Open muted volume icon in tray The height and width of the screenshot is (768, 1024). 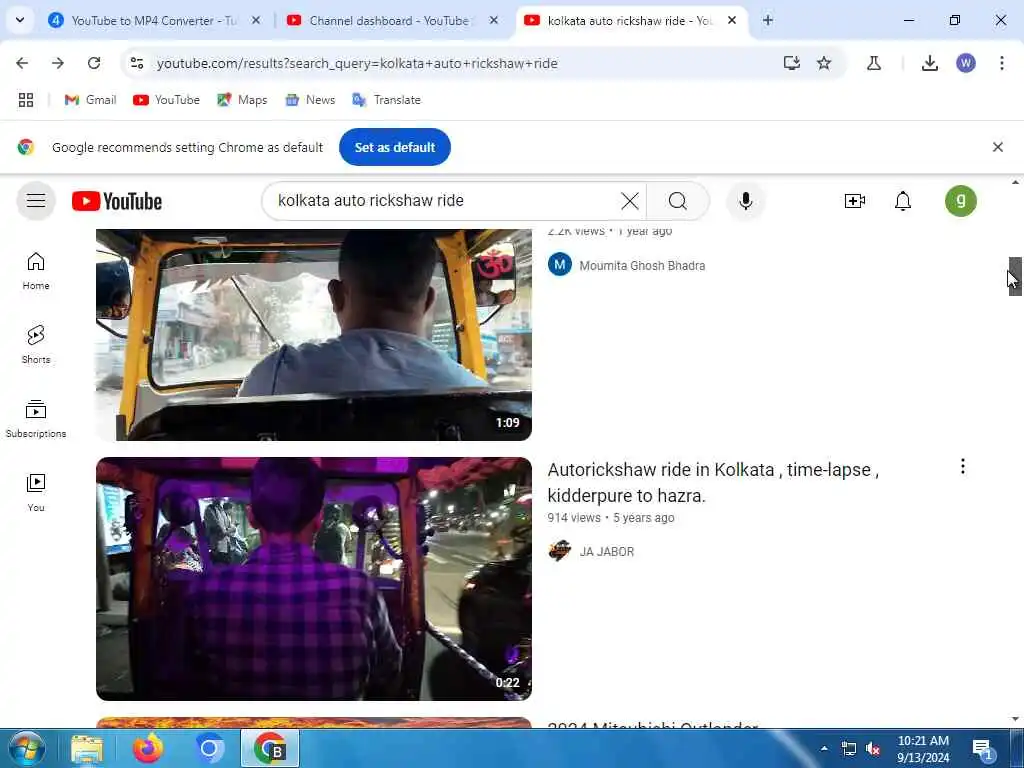[x=872, y=748]
